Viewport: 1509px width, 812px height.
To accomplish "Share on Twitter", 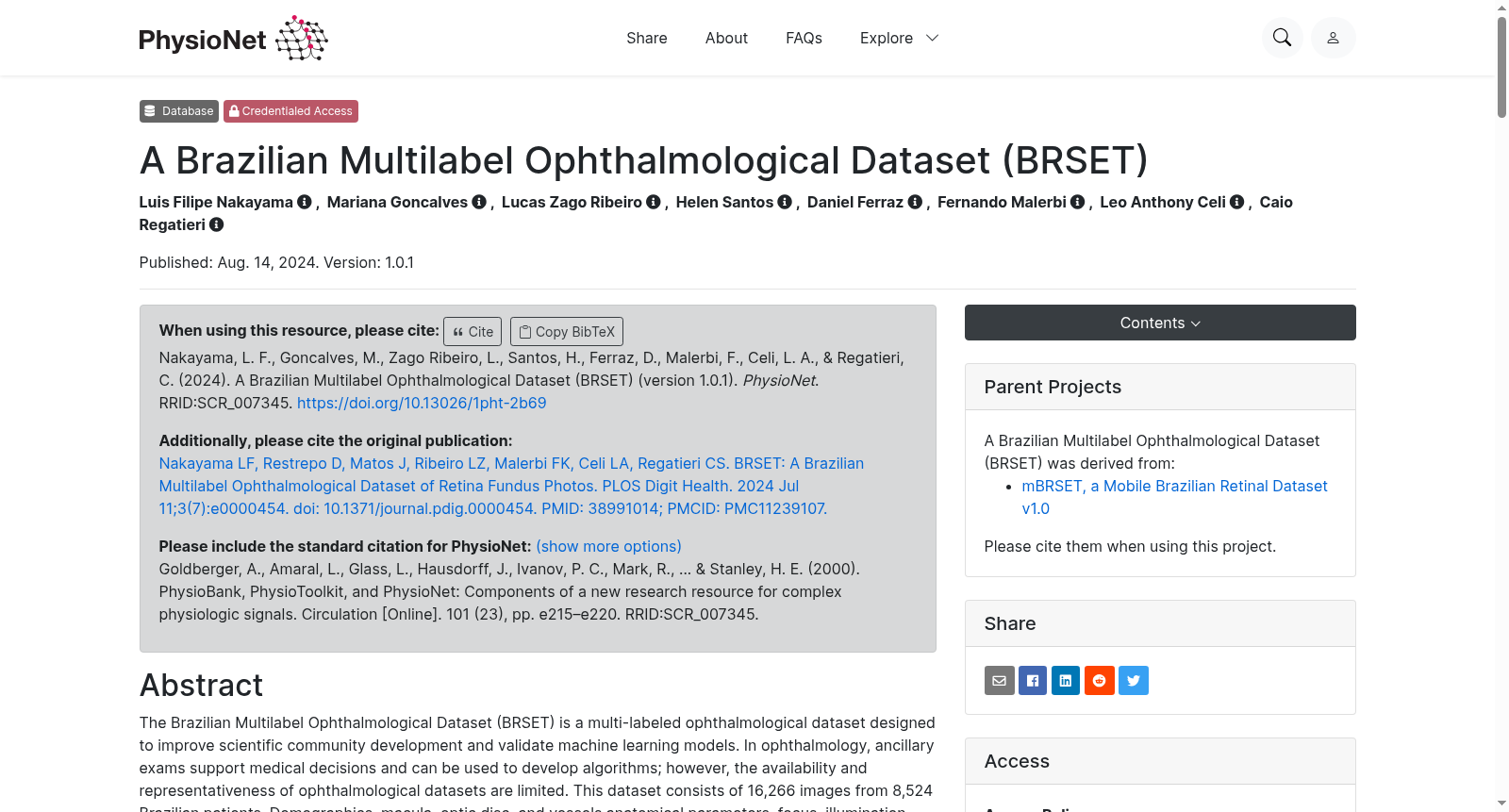I will click(1134, 681).
